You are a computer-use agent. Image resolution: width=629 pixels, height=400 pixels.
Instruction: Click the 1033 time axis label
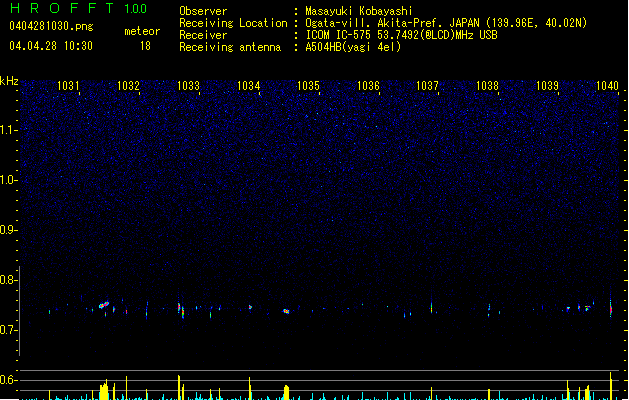pyautogui.click(x=188, y=85)
